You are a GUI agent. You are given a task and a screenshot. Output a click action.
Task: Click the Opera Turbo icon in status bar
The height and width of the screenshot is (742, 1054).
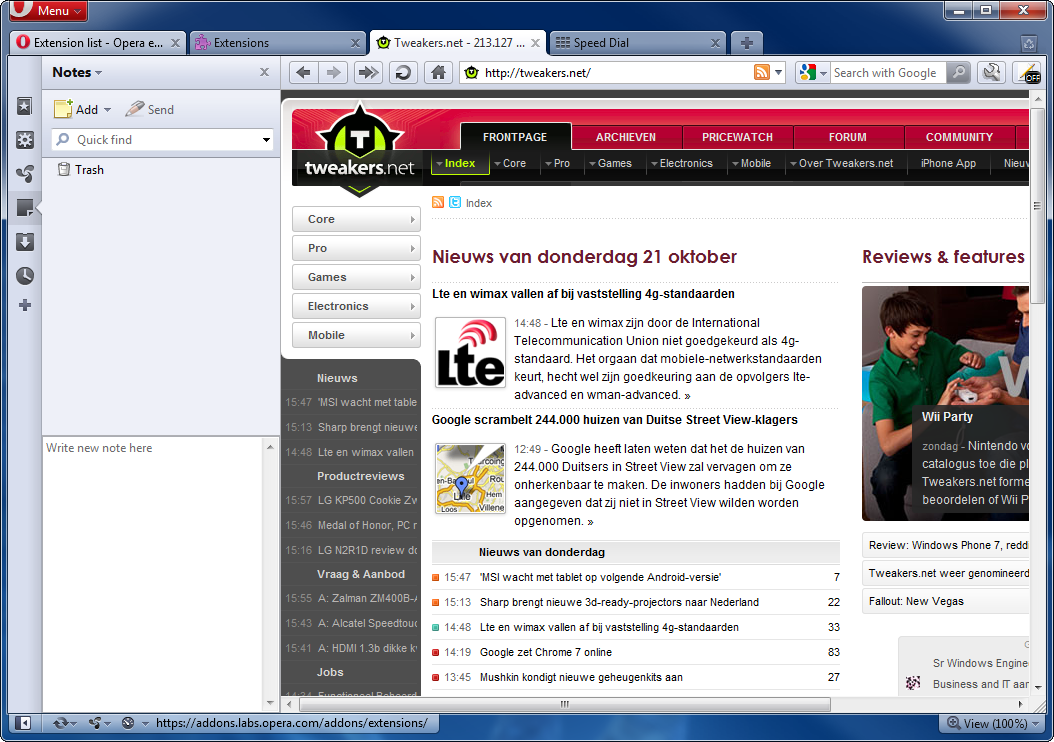pos(128,723)
